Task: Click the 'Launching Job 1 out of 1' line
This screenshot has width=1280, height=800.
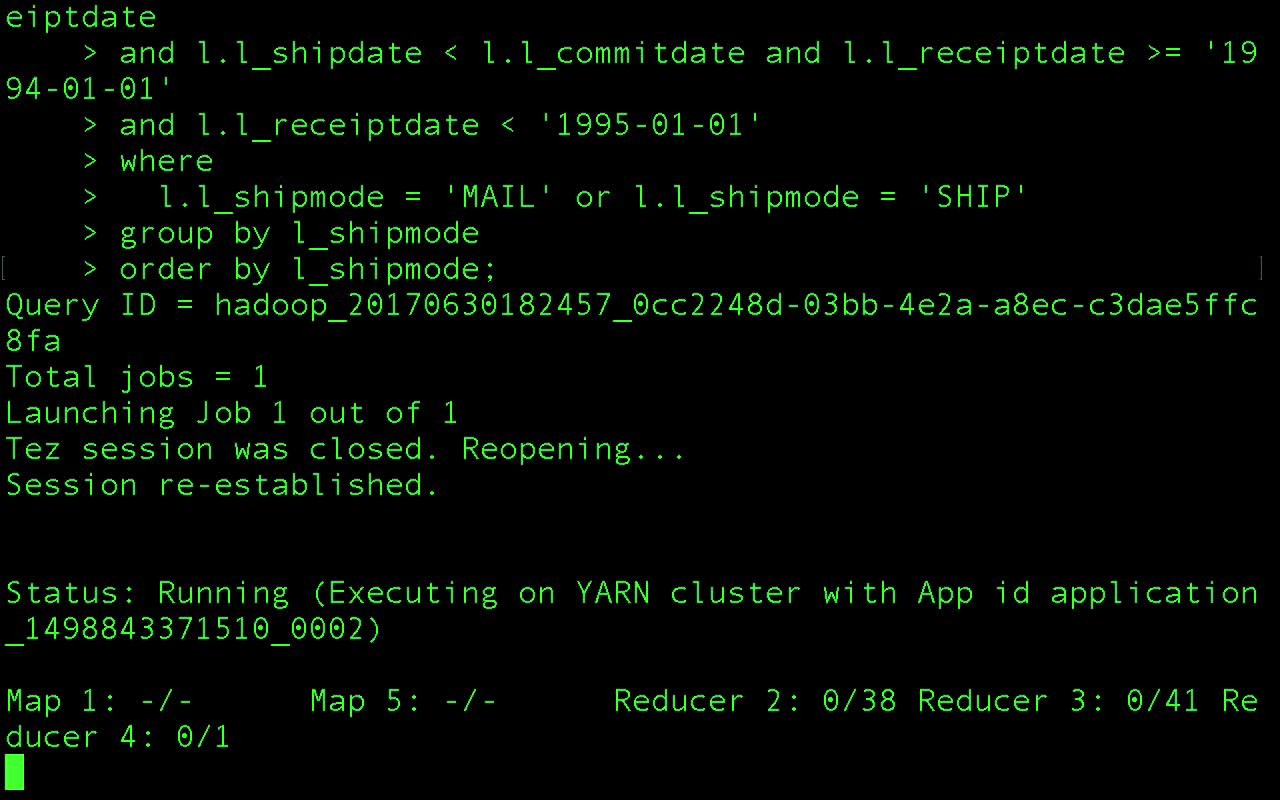Action: (x=231, y=413)
